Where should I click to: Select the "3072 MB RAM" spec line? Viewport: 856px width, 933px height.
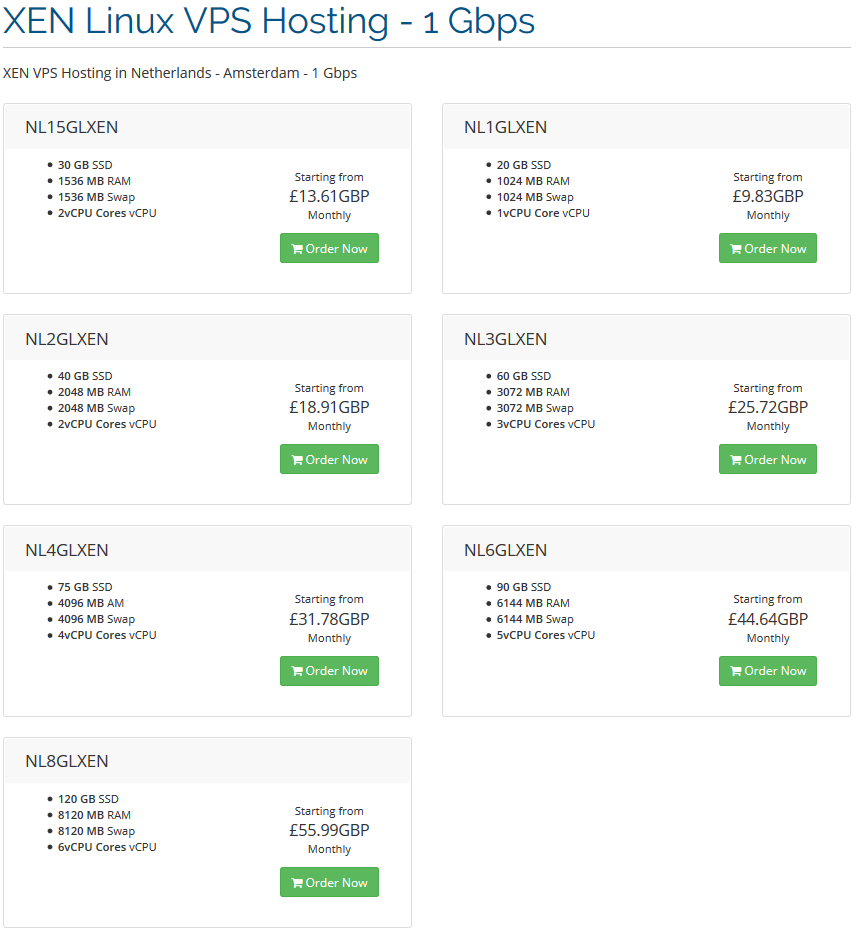click(x=533, y=392)
